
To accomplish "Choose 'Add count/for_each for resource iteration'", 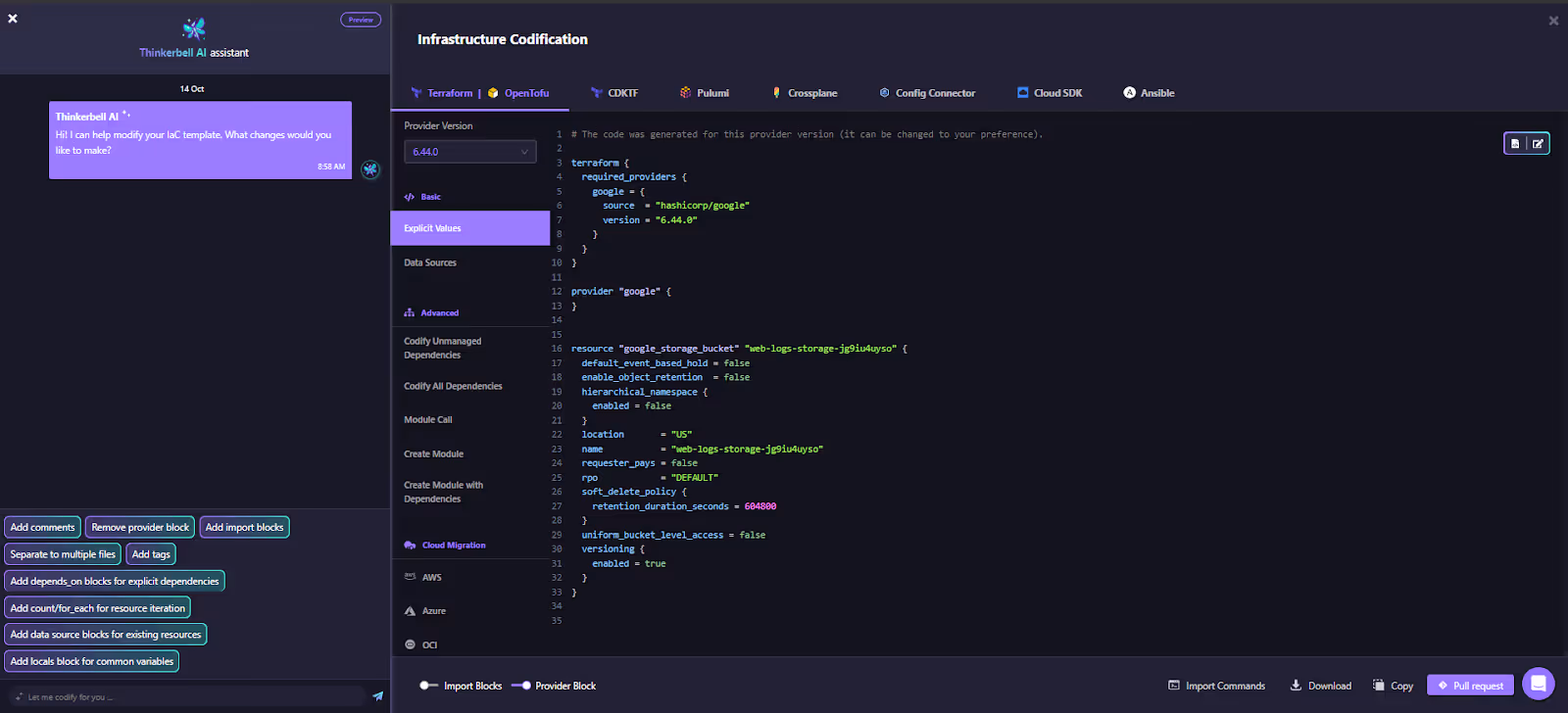I will 97,608.
